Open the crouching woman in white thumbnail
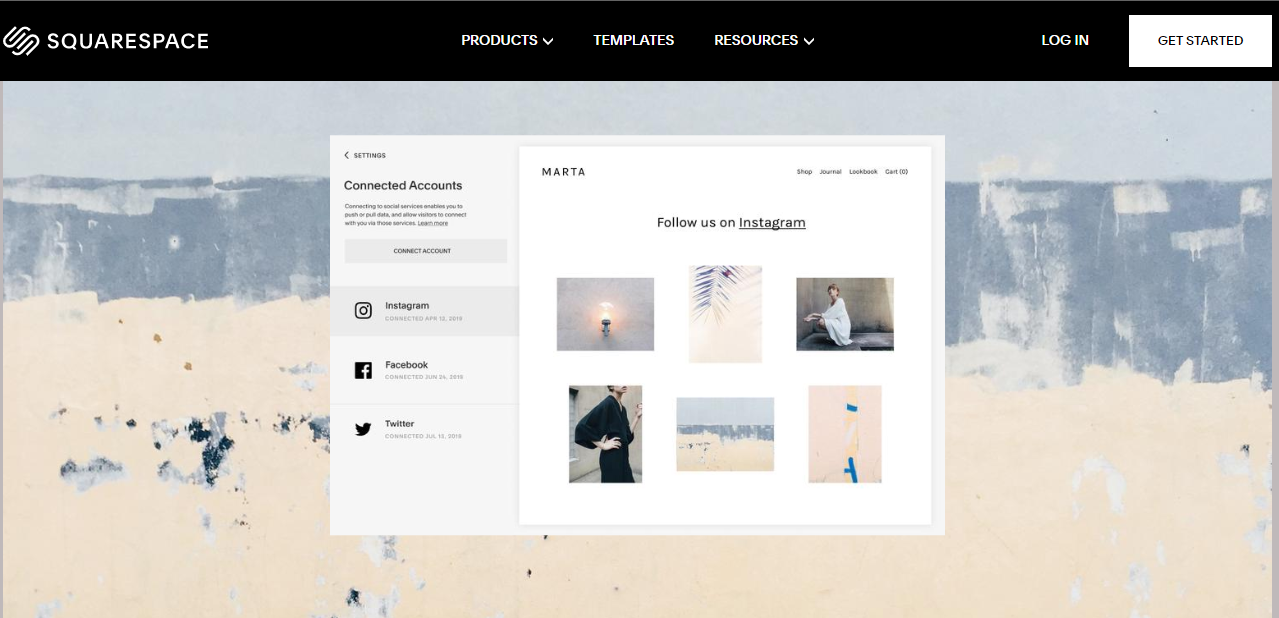Image resolution: width=1279 pixels, height=618 pixels. [845, 314]
